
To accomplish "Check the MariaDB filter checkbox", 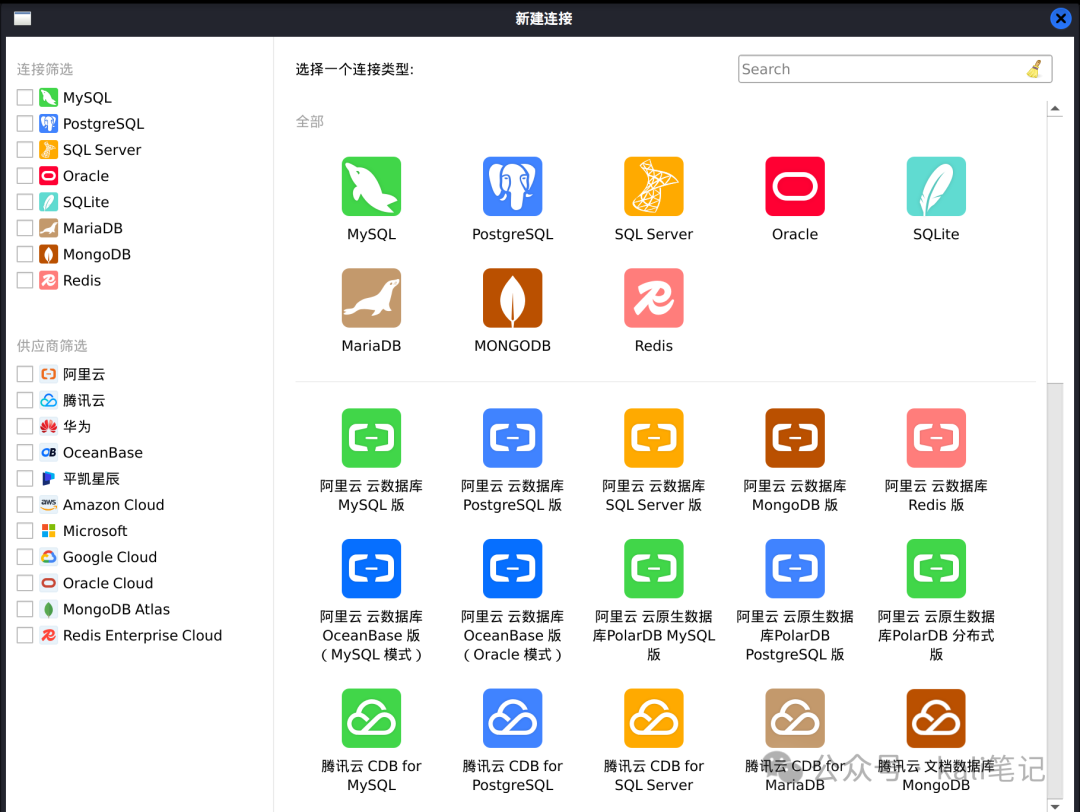I will (25, 229).
